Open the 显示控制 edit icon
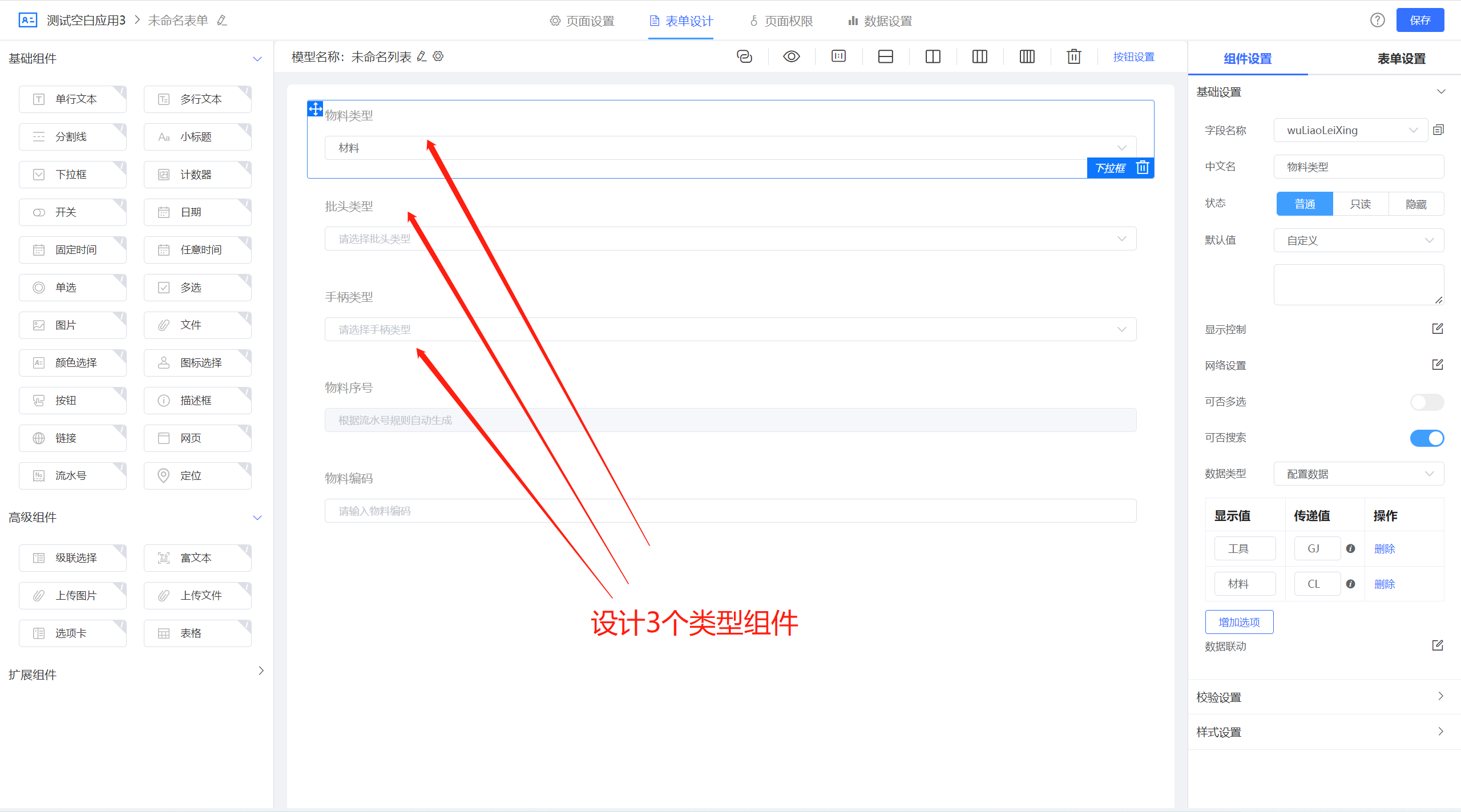This screenshot has width=1461, height=812. pyautogui.click(x=1438, y=329)
